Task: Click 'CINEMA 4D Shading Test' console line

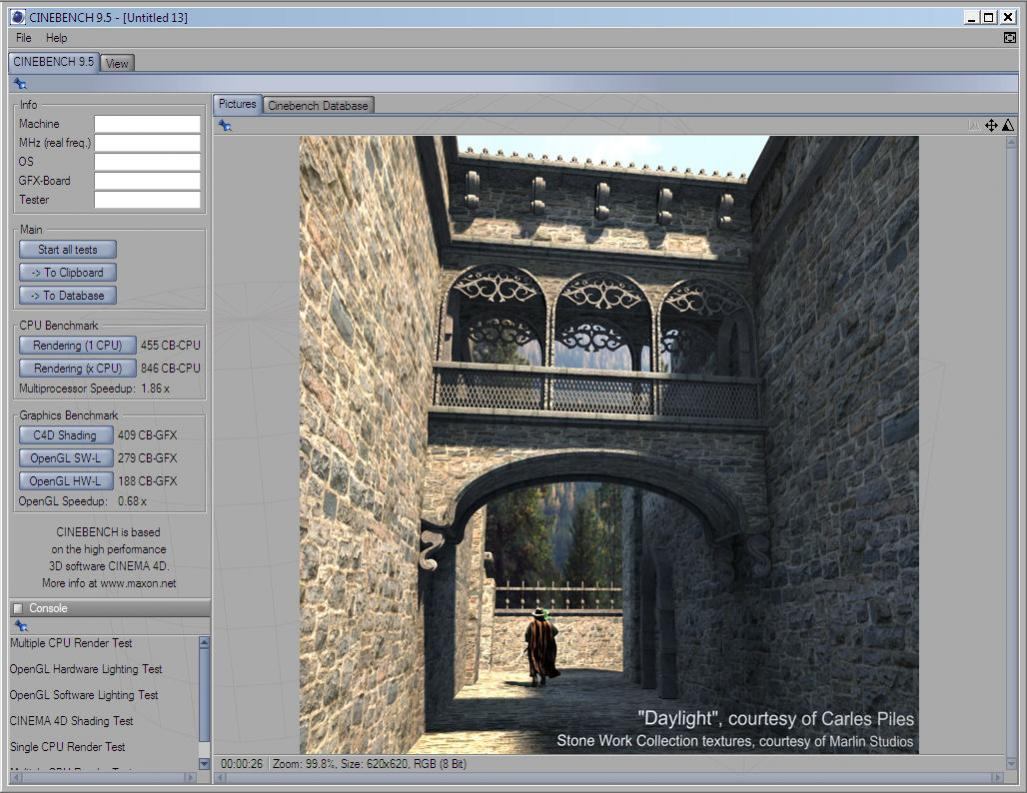Action: 71,721
